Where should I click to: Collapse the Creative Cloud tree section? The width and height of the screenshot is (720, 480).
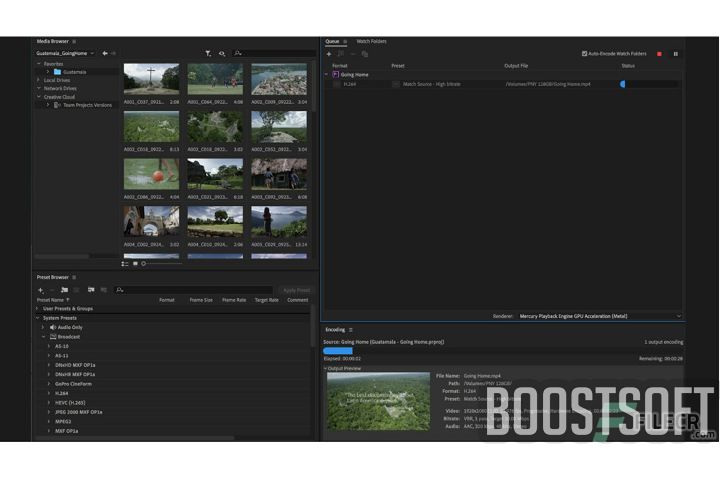[x=39, y=97]
